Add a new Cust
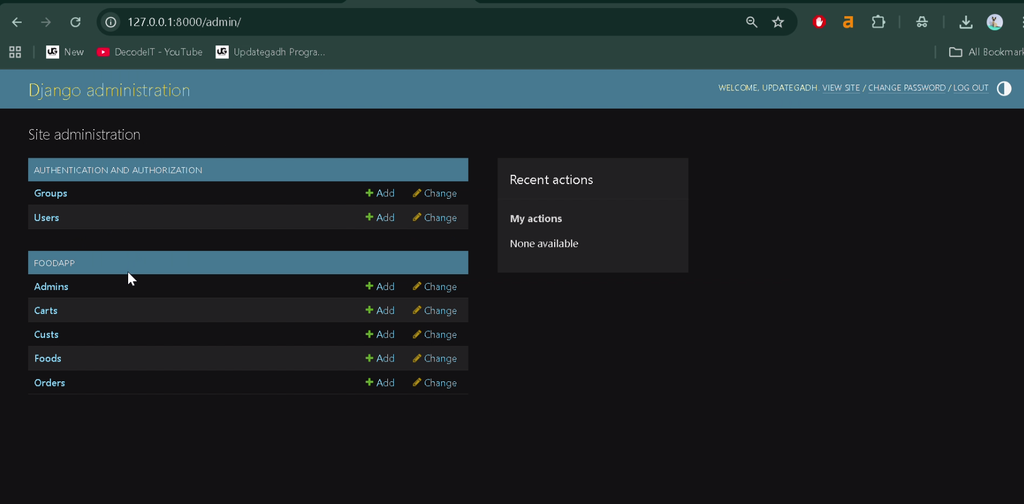 379,334
